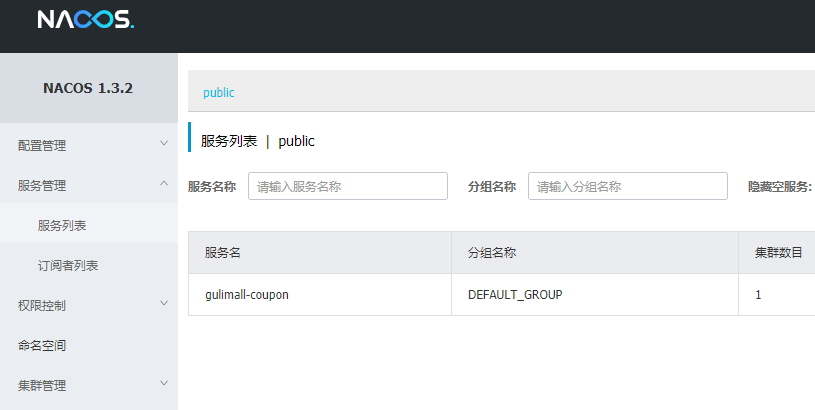Click the 分组名称 column header
This screenshot has width=815, height=410.
point(595,253)
